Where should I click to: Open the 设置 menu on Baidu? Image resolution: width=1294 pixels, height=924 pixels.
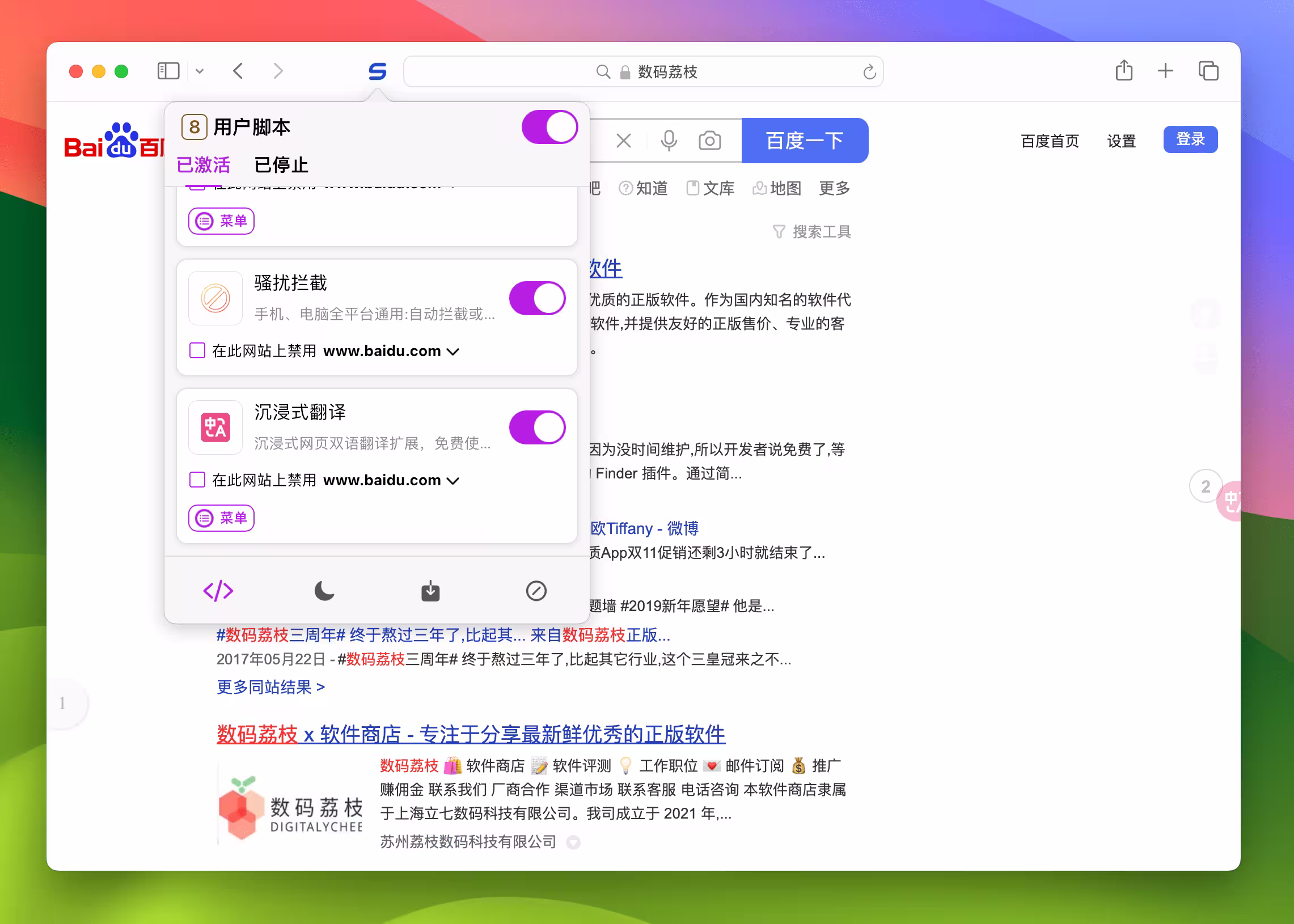pyautogui.click(x=1121, y=141)
